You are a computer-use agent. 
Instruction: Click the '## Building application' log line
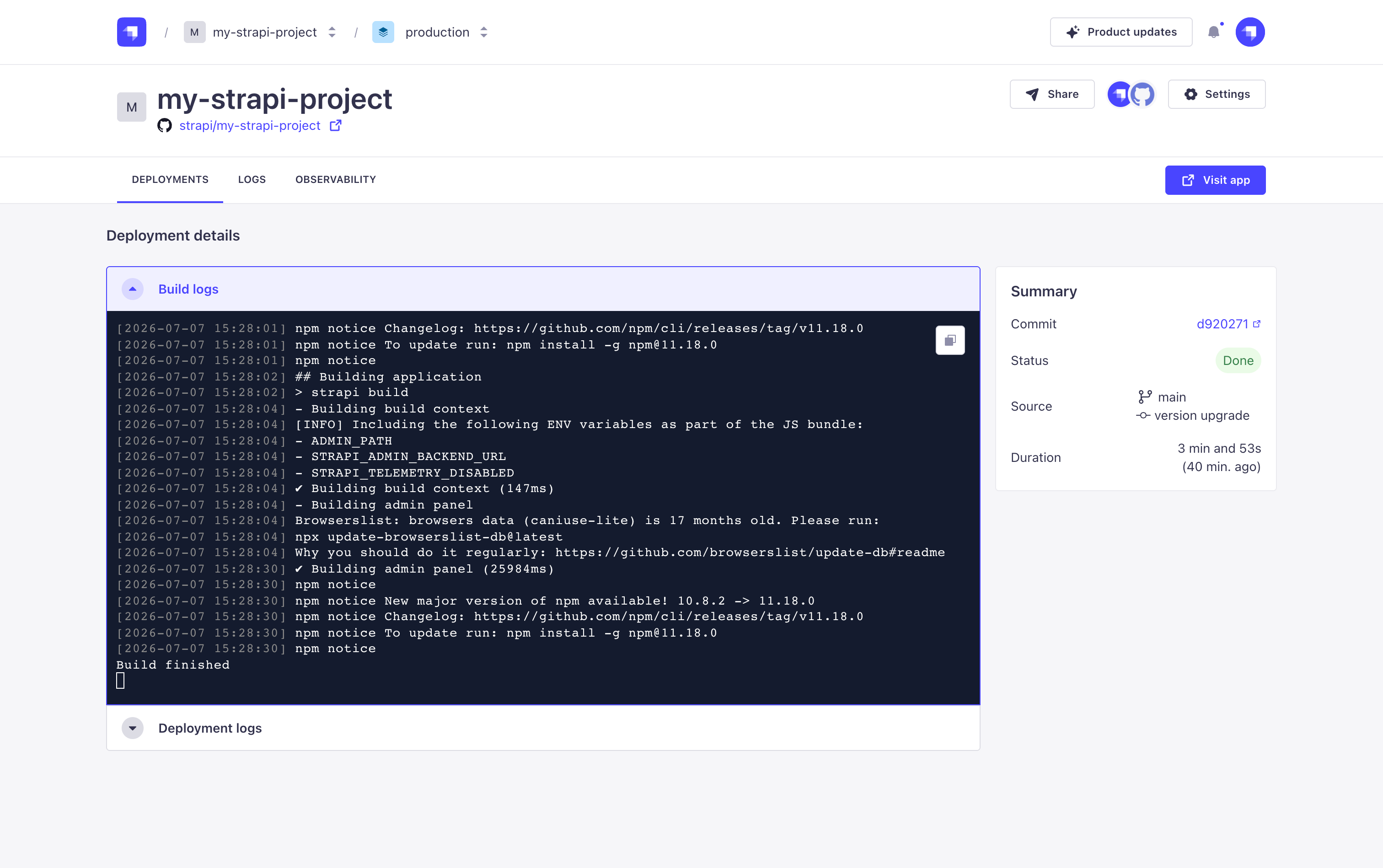pyautogui.click(x=388, y=376)
